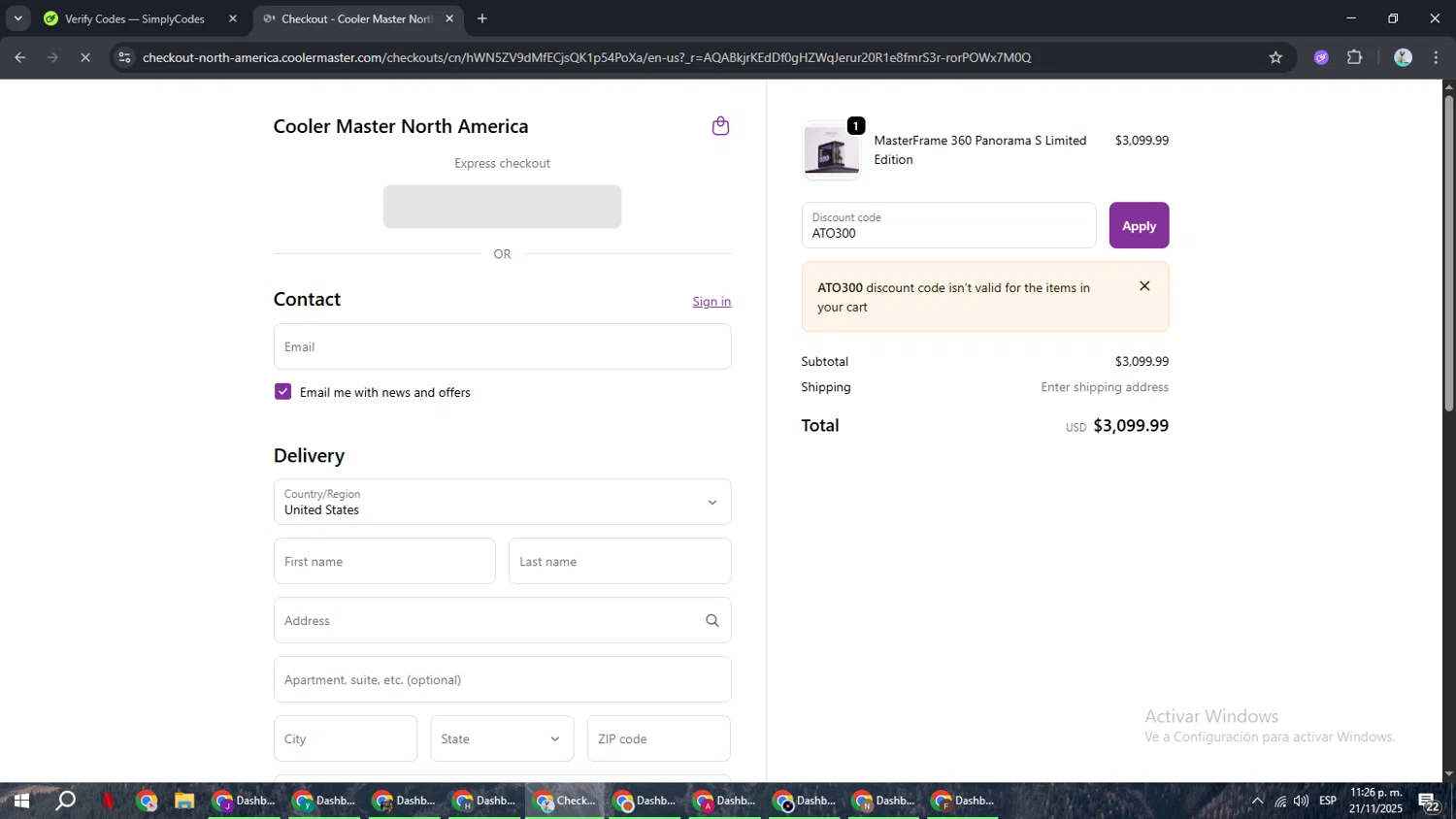Open the tab search dropdown arrow
The height and width of the screenshot is (819, 1456).
tap(17, 18)
